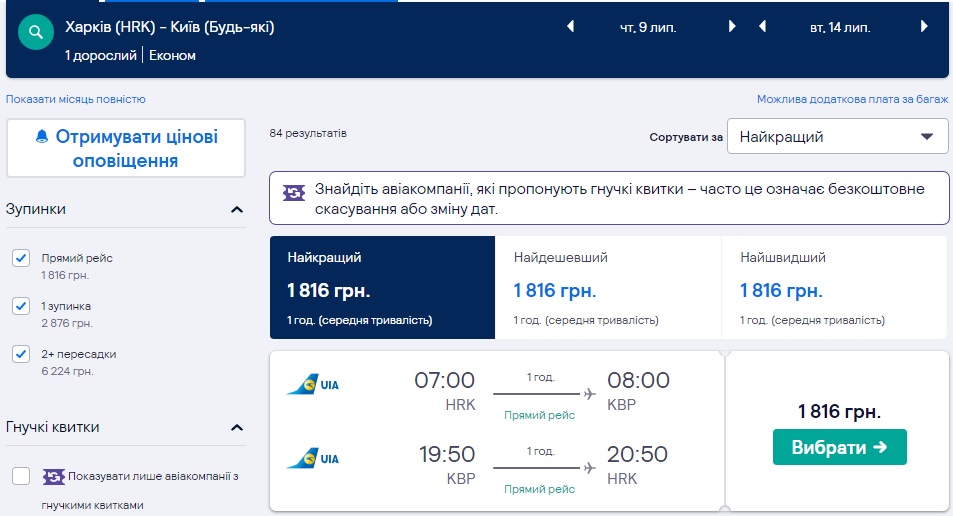Go to previous return date arrow
The height and width of the screenshot is (516, 953).
[763, 27]
